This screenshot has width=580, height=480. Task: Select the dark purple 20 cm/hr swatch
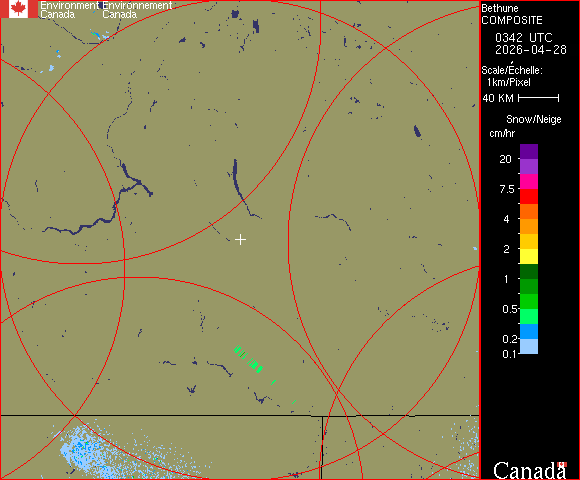coord(529,152)
